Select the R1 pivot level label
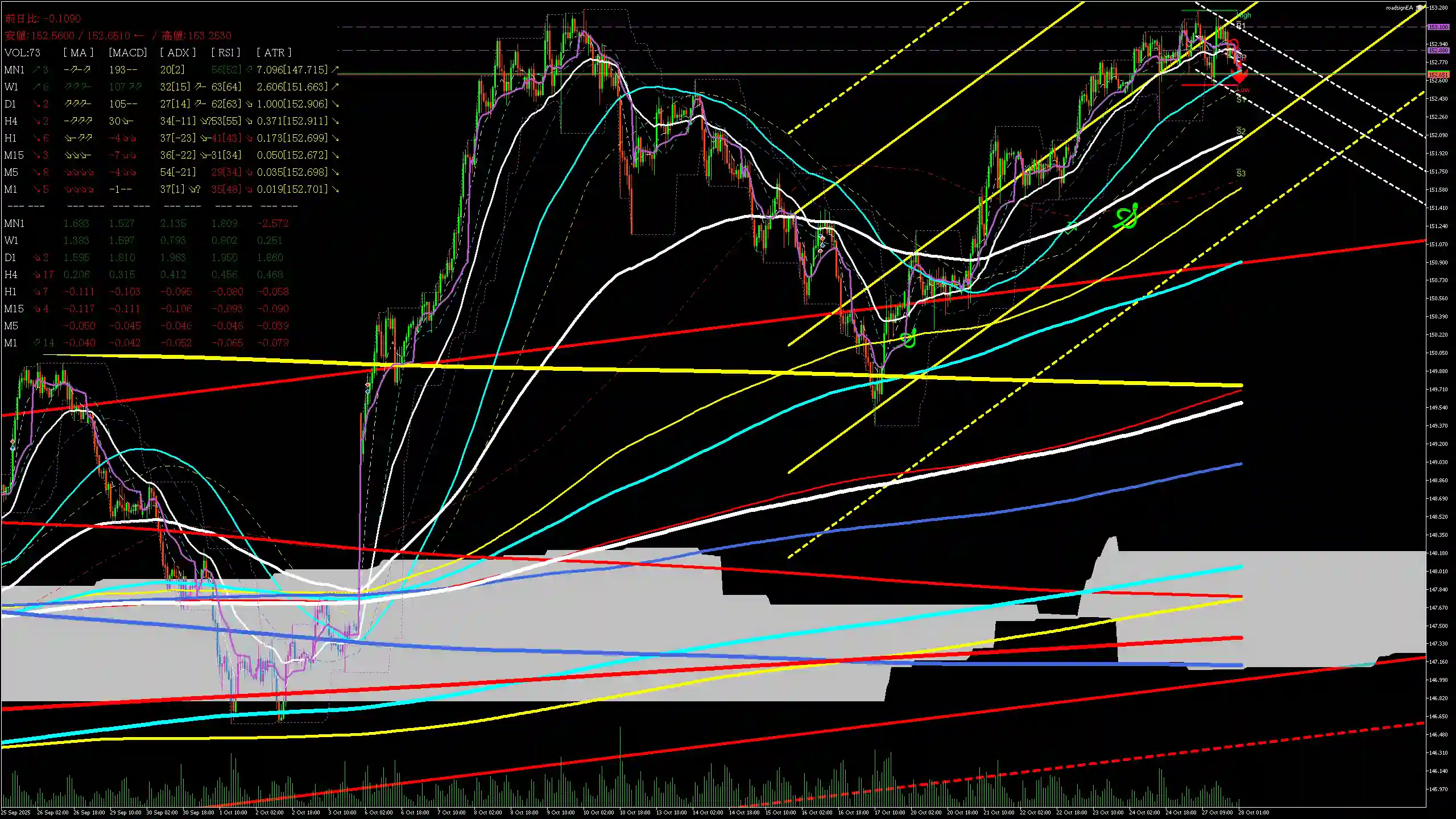The image size is (1456, 819). [1240, 26]
